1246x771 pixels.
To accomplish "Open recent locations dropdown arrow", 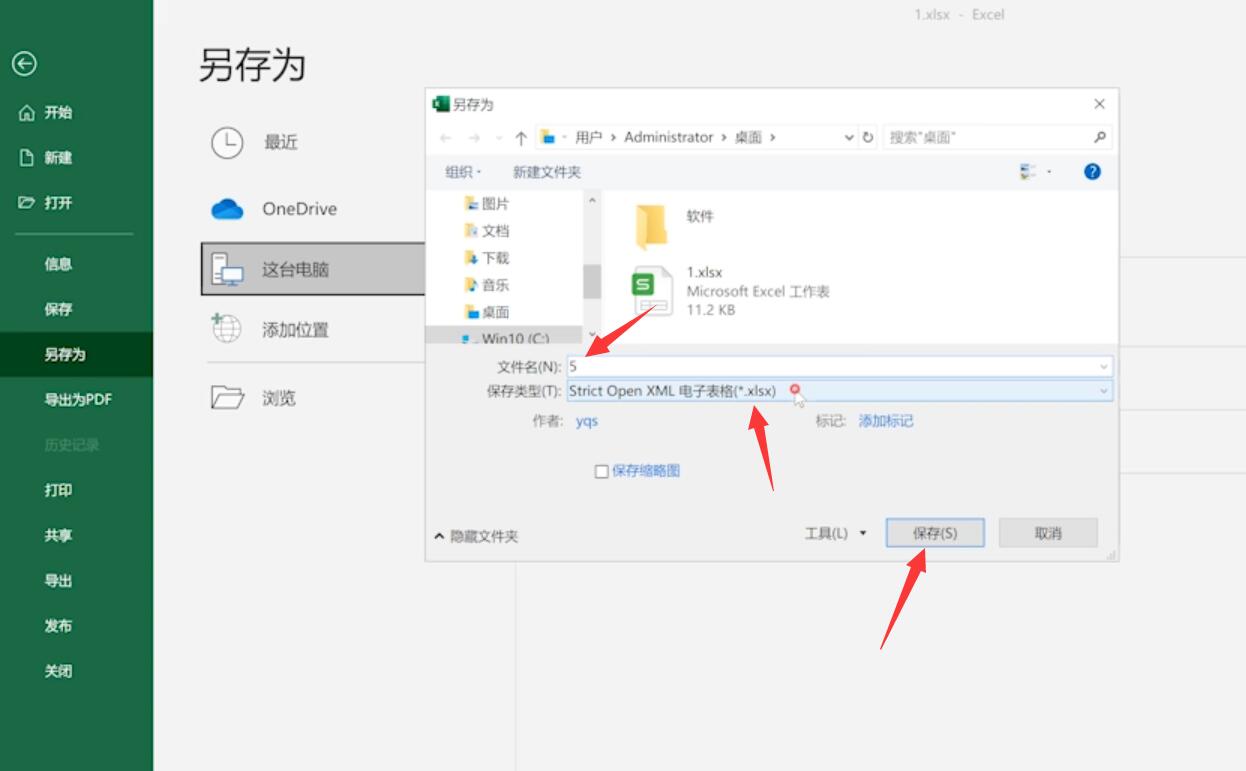I will click(x=498, y=138).
